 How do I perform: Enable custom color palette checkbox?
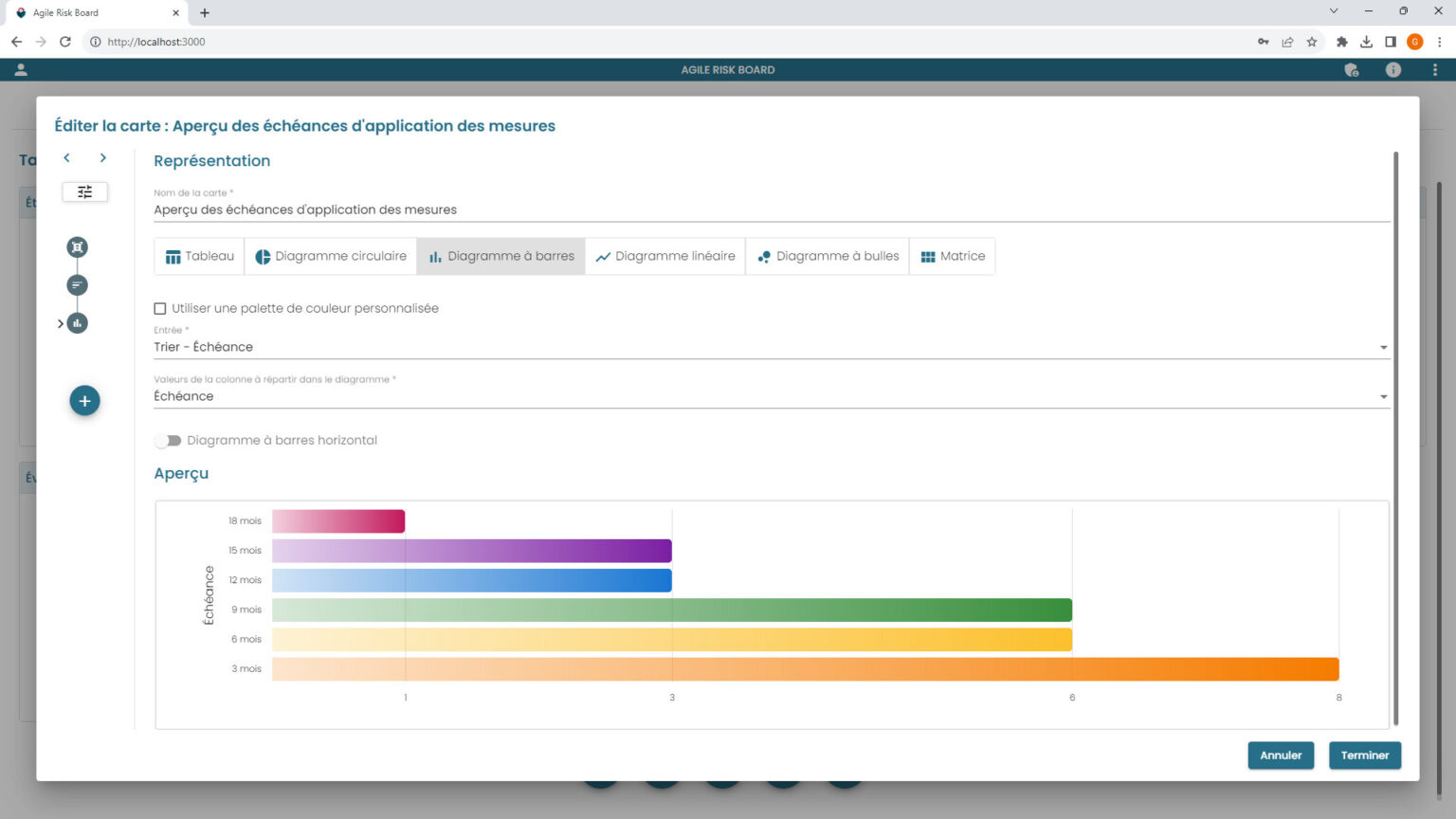(160, 309)
